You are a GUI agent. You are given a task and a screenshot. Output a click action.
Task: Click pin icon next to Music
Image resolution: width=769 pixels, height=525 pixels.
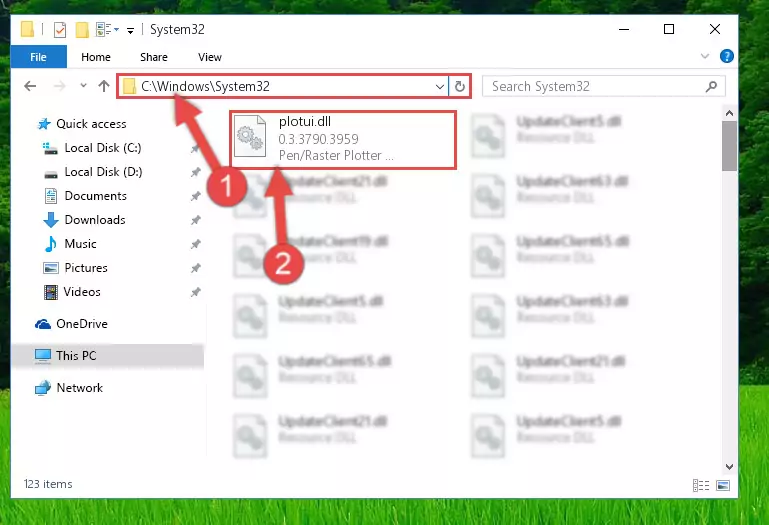pos(195,244)
